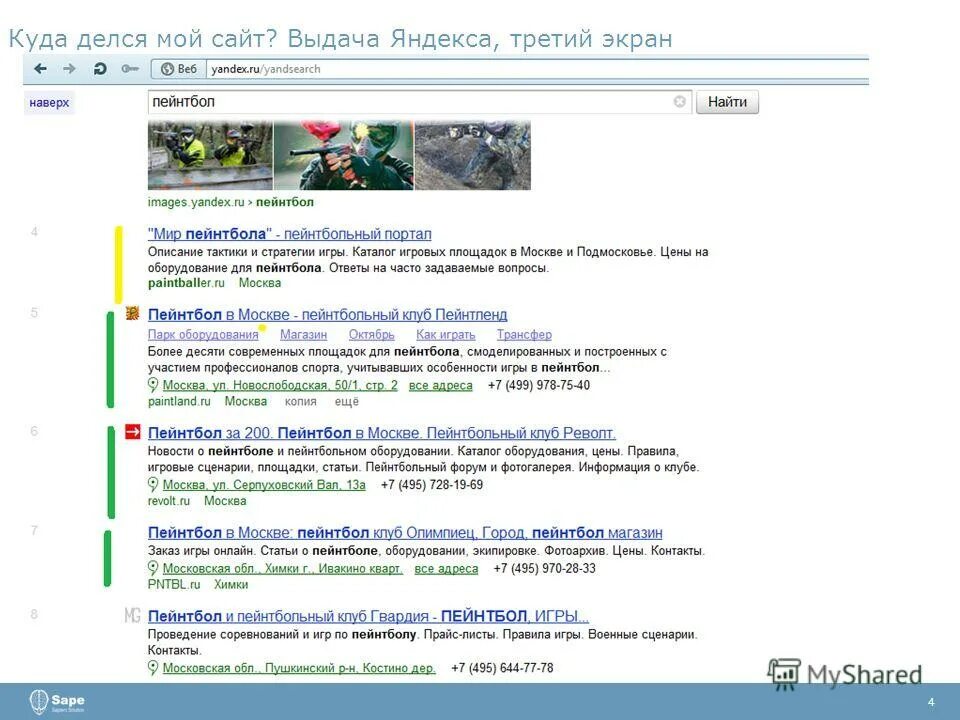
Task: Click Москва region label after paintballer.ru
Action: (x=260, y=283)
